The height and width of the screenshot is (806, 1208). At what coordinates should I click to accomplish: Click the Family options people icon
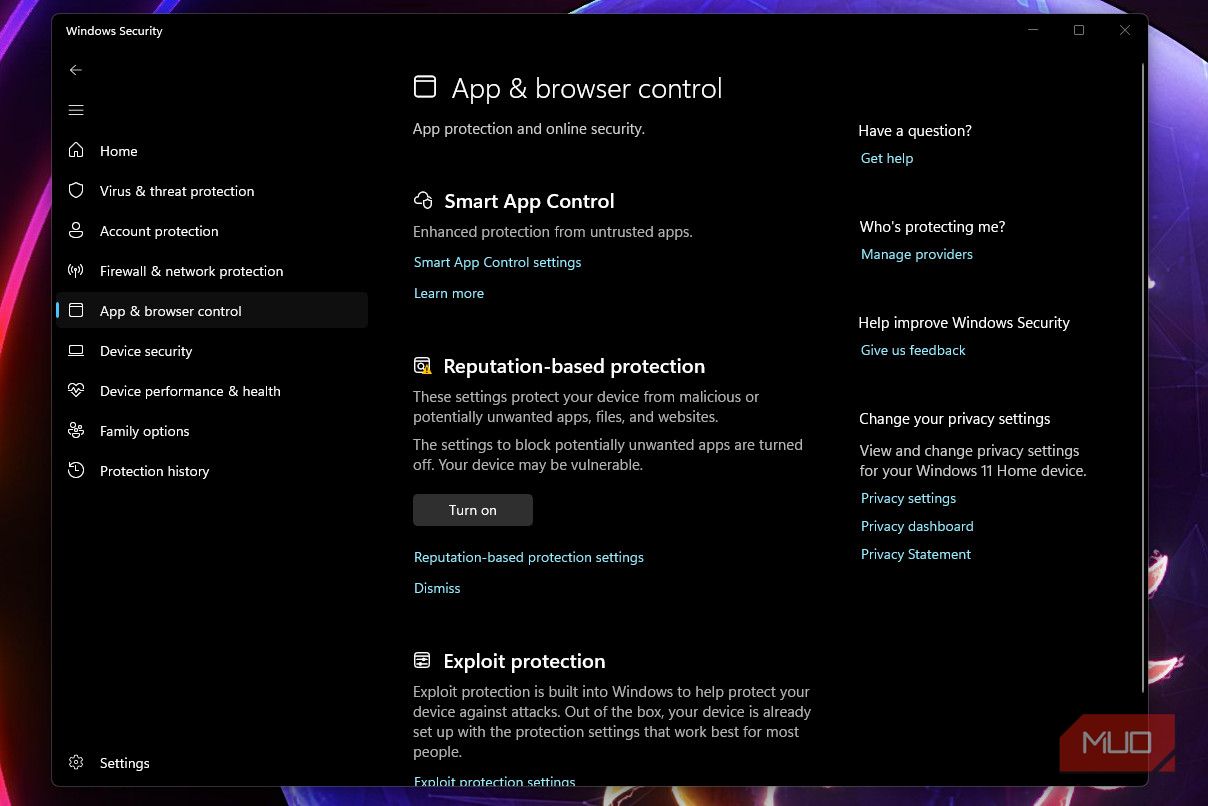76,430
